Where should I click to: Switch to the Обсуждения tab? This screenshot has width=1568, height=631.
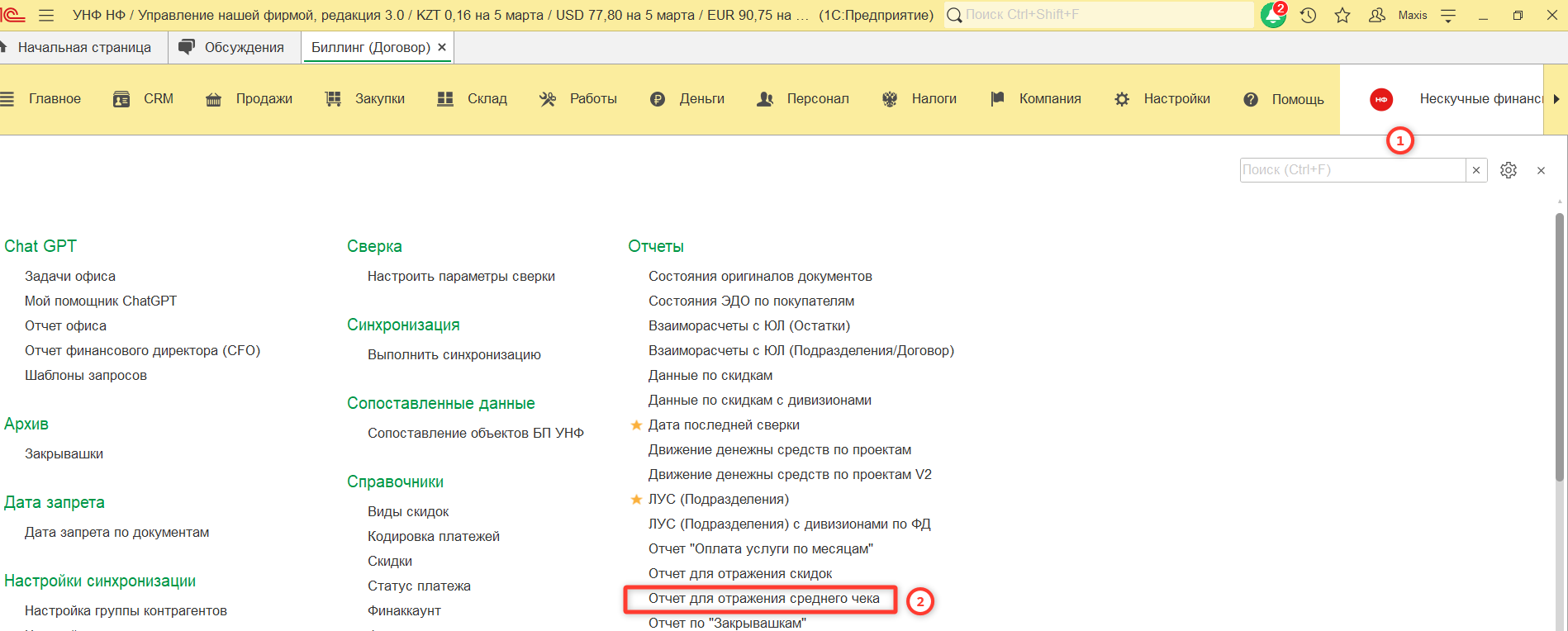coord(233,48)
